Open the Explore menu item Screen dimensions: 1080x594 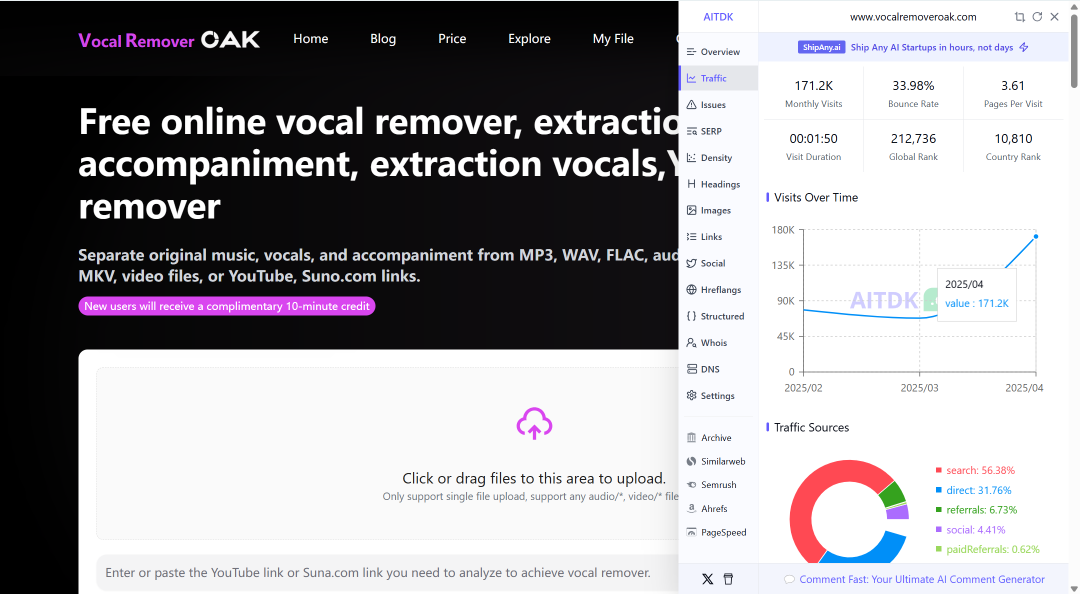click(x=529, y=39)
